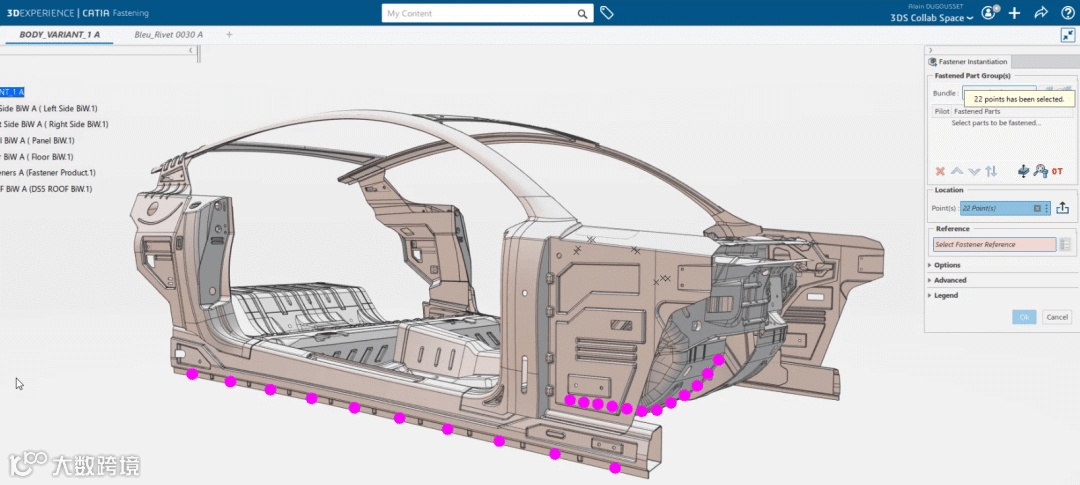
Task: Collapse the side panel with top chevron
Action: (931, 50)
